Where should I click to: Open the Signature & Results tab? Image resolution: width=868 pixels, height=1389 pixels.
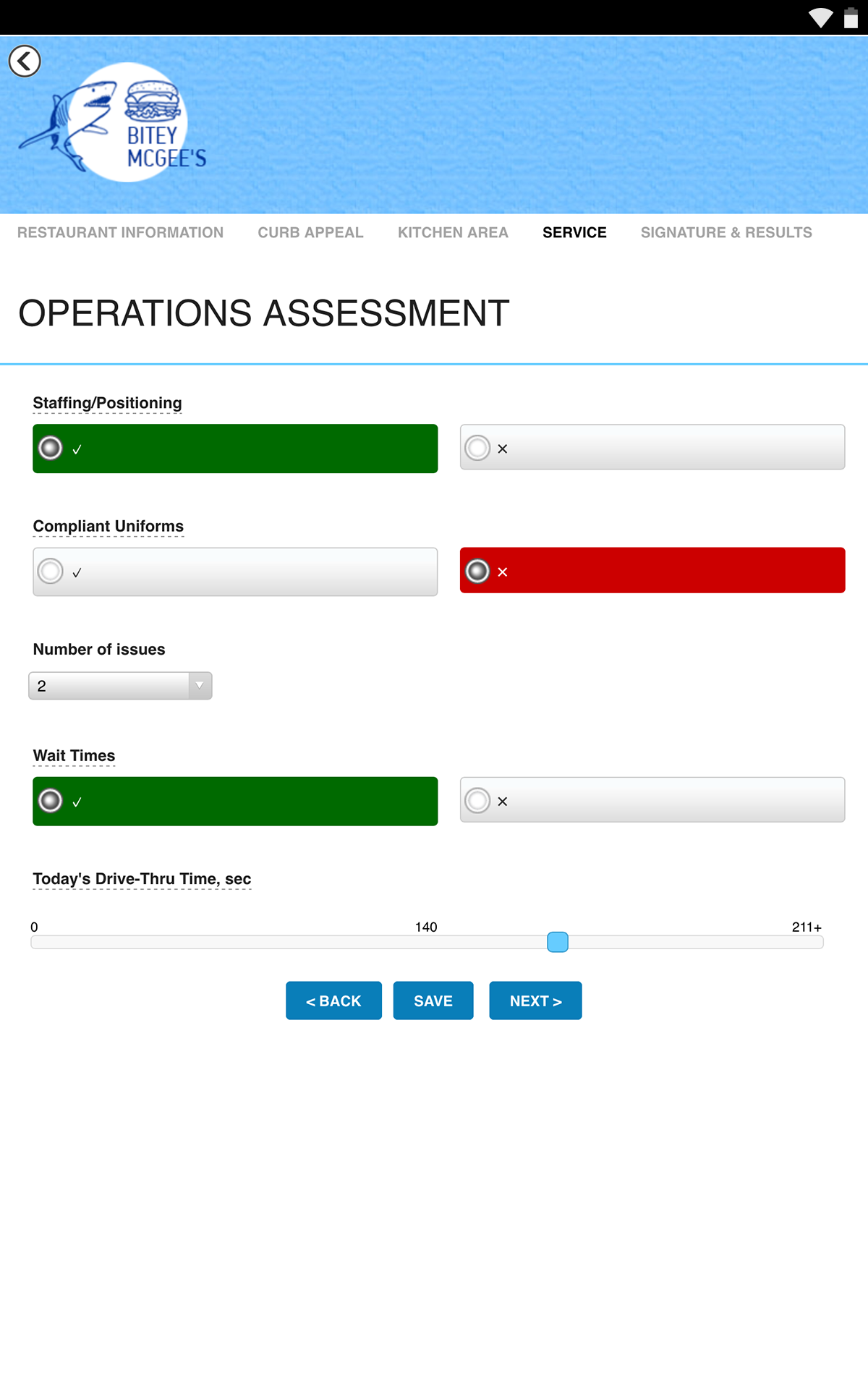pos(726,232)
